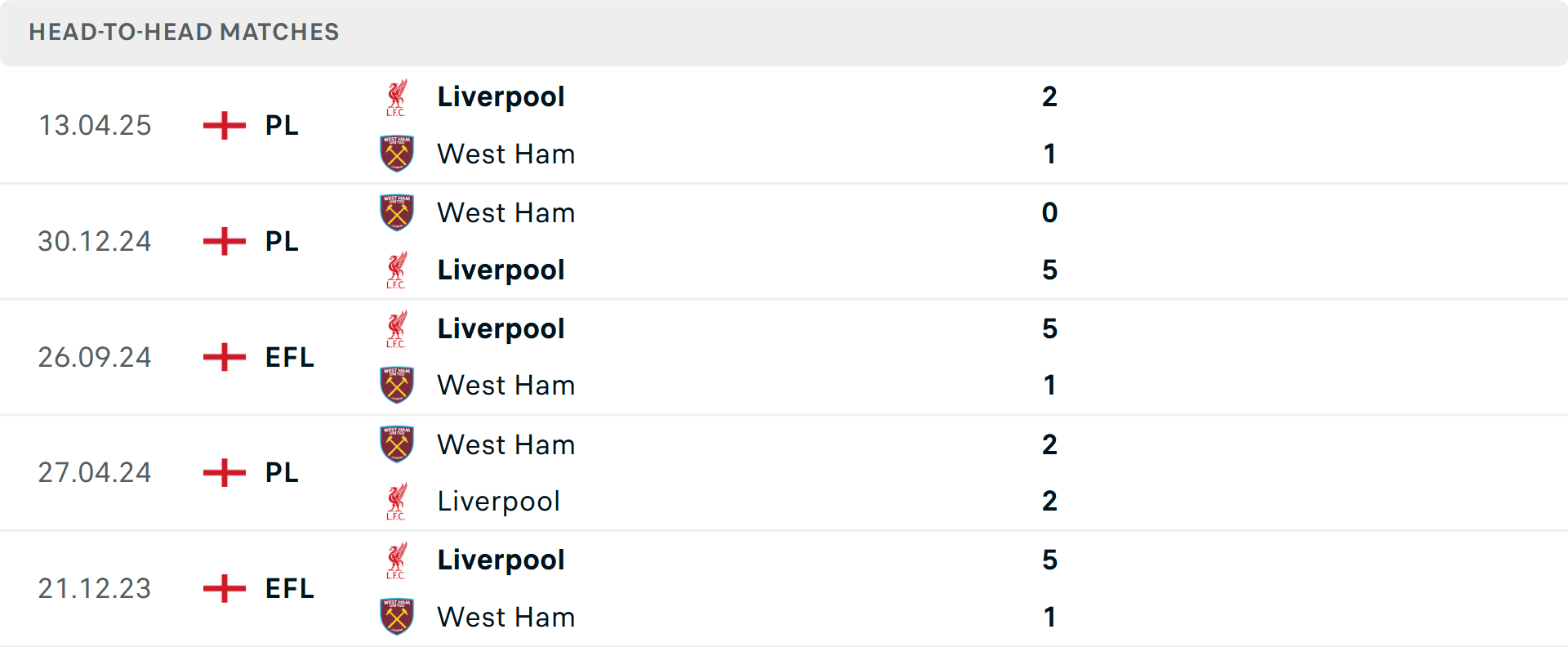Screen dimensions: 1568x647
Task: Click the West Ham badge in the 27.04.24 match
Action: [x=398, y=444]
